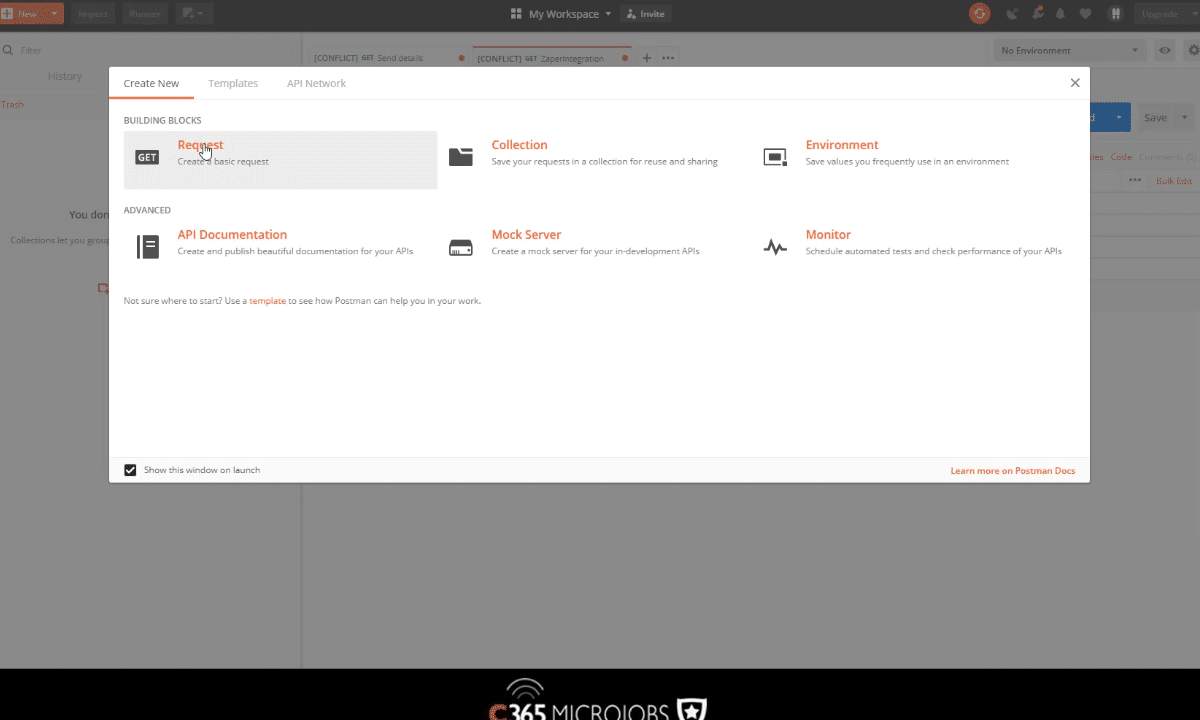Click the Environment screen icon
This screenshot has width=1200, height=720.
coord(775,157)
